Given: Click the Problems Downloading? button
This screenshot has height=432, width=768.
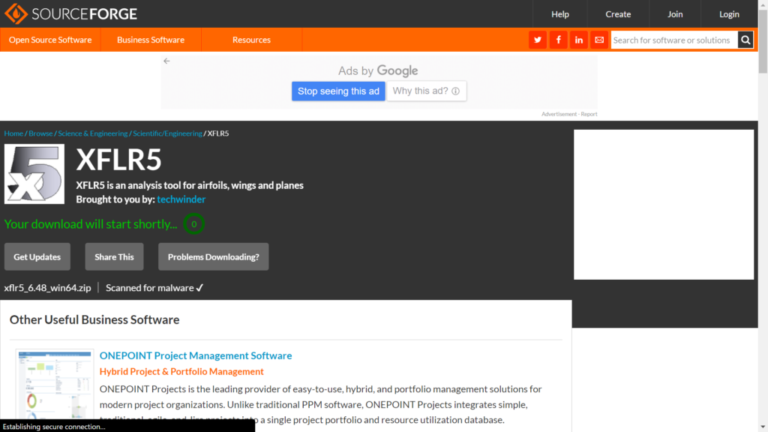Looking at the screenshot, I should pyautogui.click(x=213, y=257).
